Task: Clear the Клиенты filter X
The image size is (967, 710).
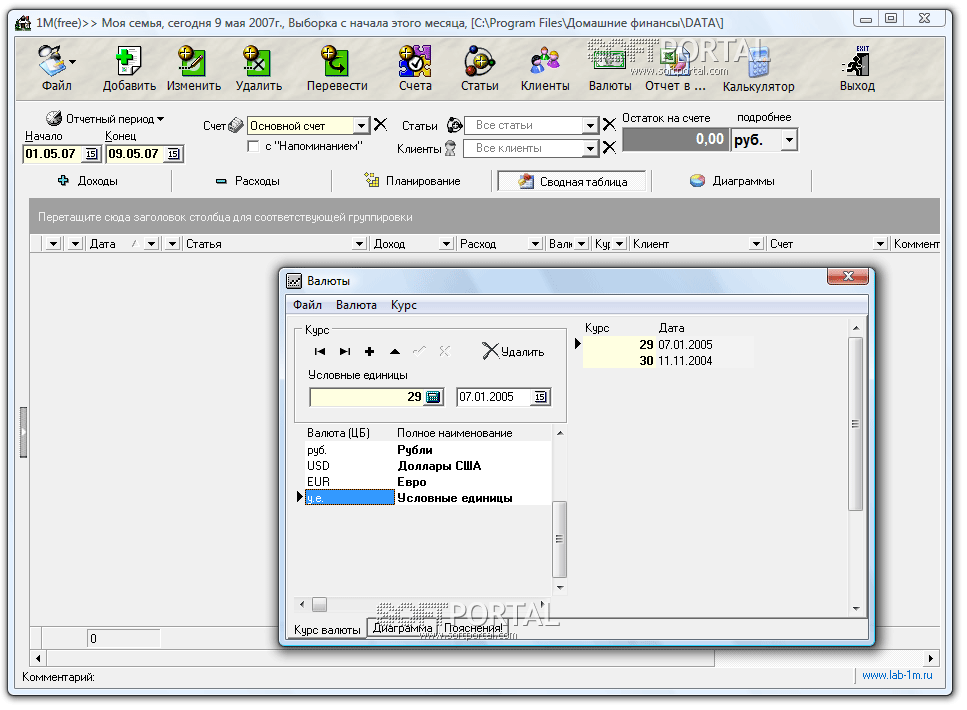Action: tap(609, 147)
